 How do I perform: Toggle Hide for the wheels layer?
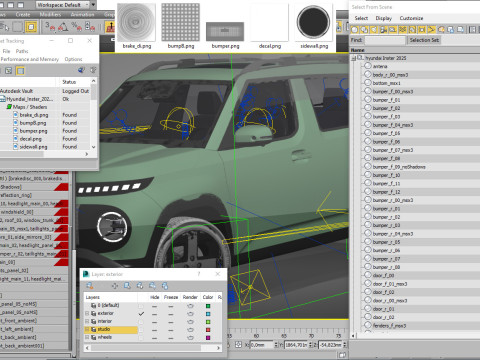(154, 338)
